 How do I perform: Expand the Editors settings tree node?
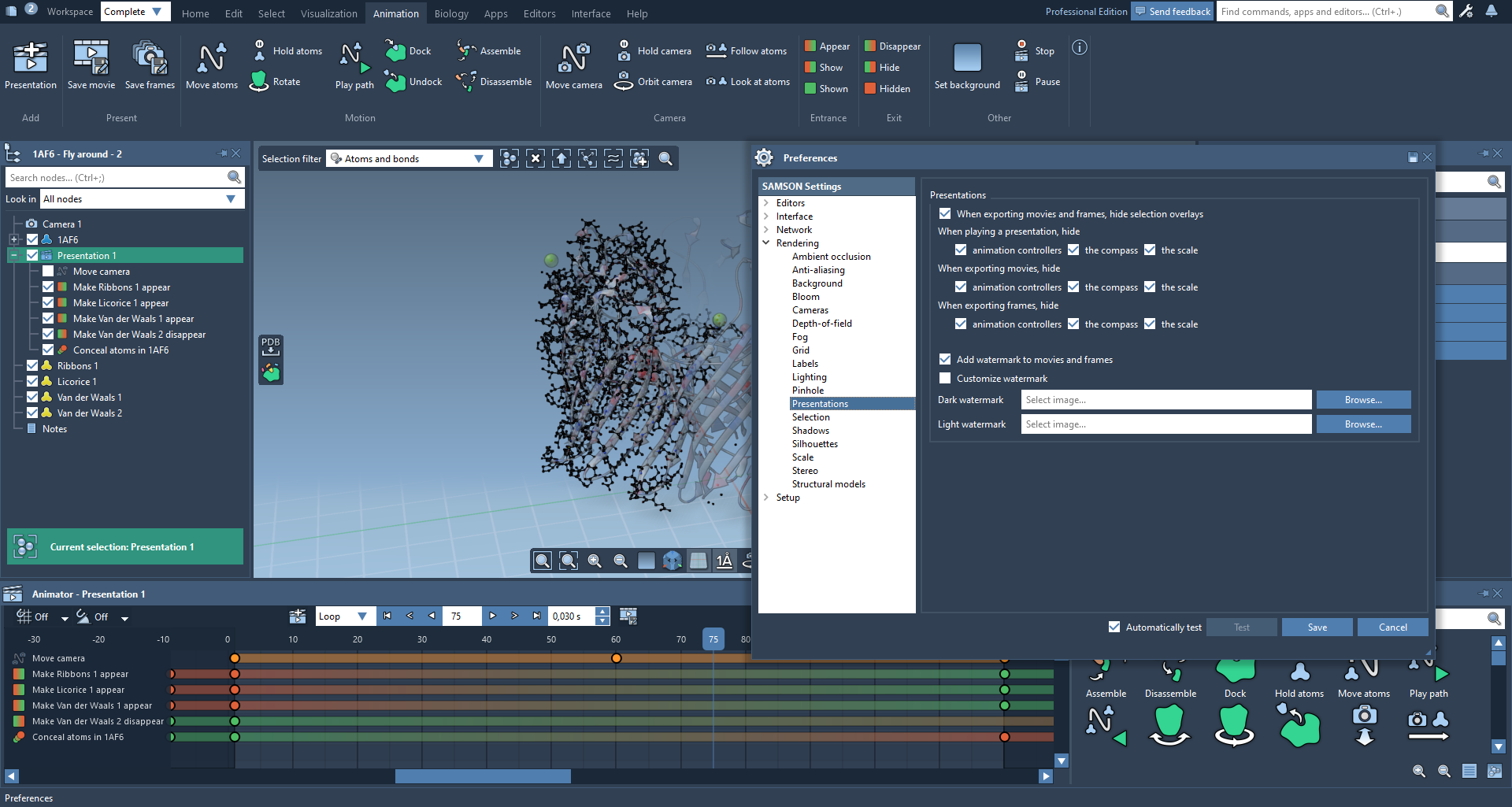766,203
